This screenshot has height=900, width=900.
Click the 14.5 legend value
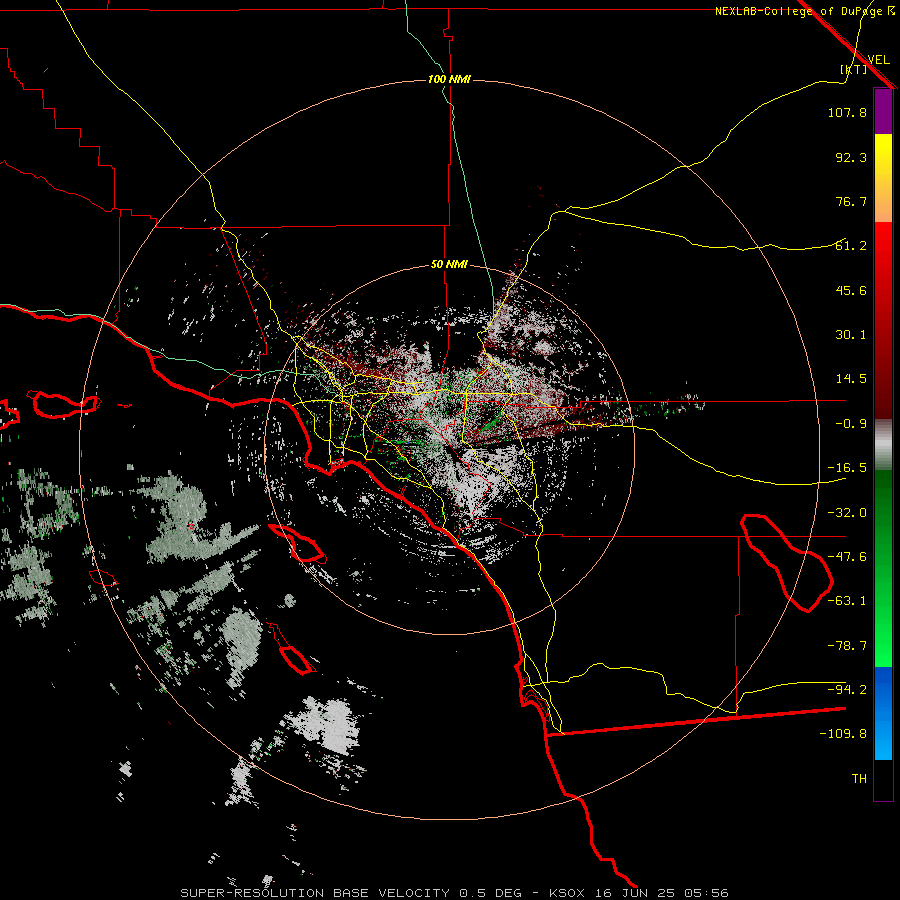851,379
